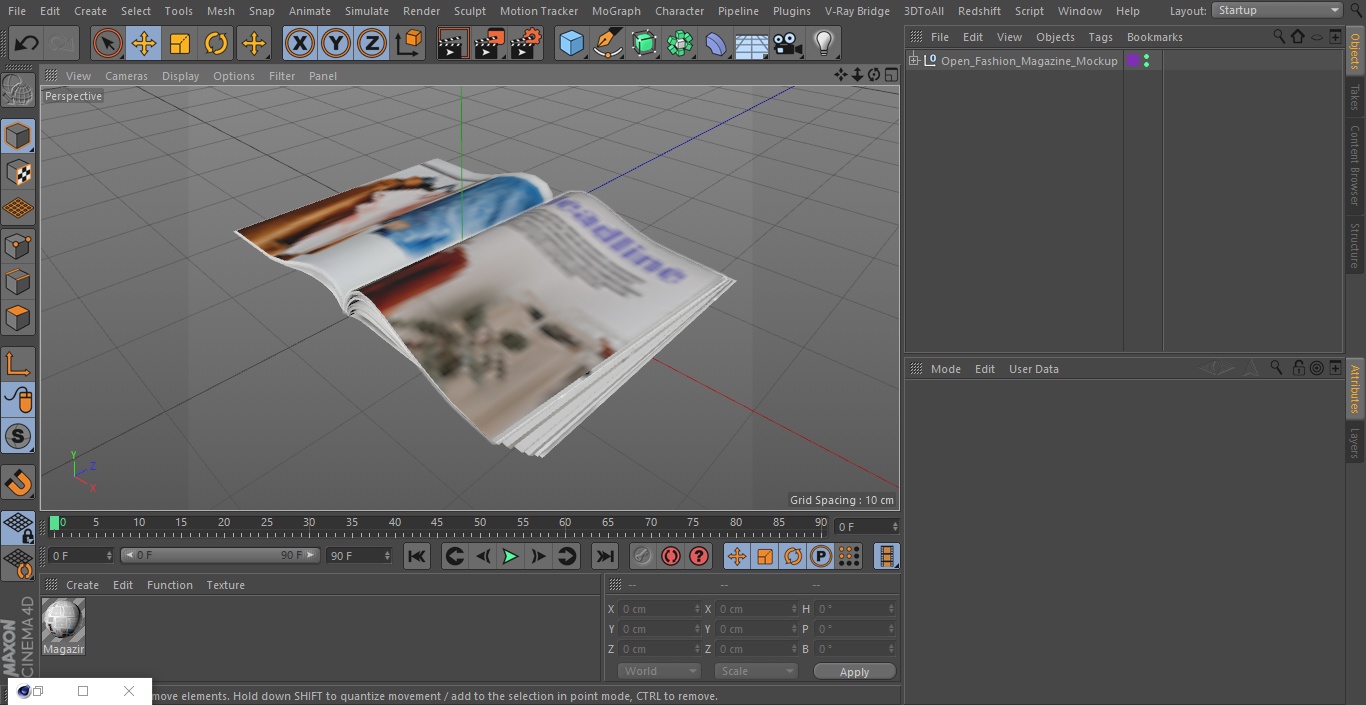Switch to Polygons mode

[18, 318]
